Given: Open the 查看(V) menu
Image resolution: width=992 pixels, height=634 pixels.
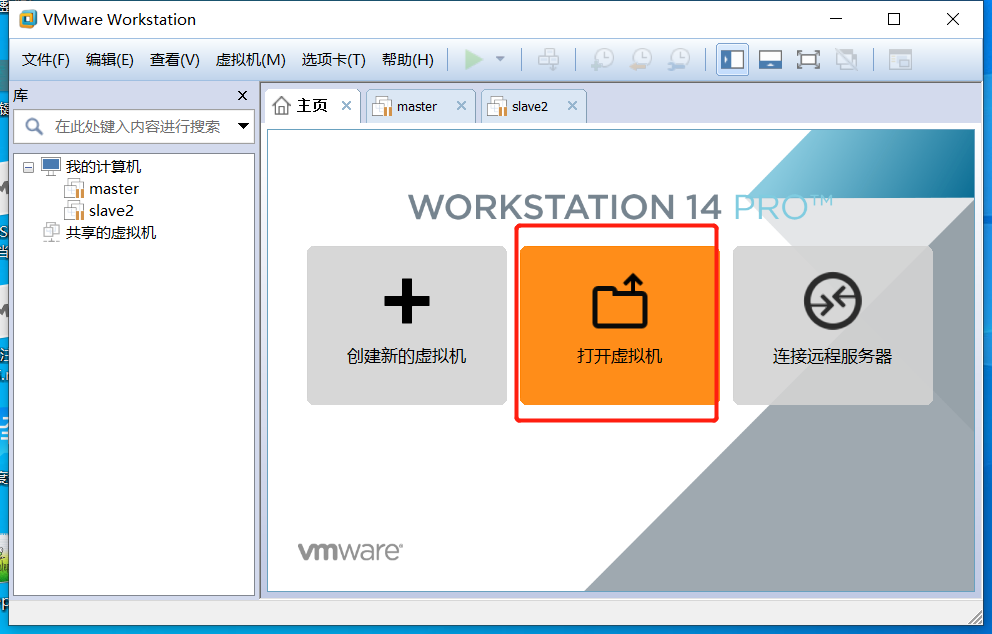Looking at the screenshot, I should pos(175,60).
